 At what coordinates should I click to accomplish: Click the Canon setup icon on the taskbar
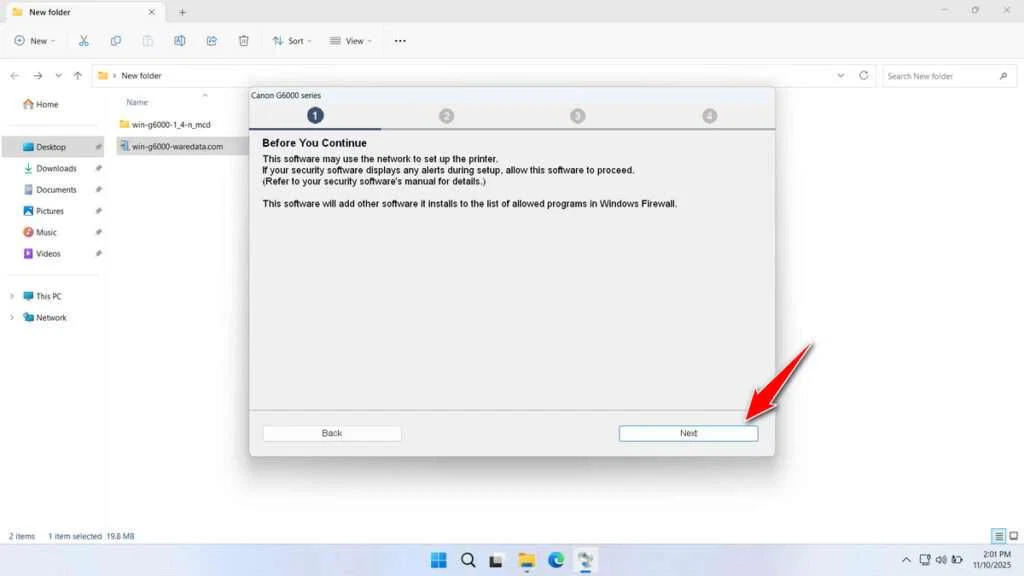(x=585, y=560)
